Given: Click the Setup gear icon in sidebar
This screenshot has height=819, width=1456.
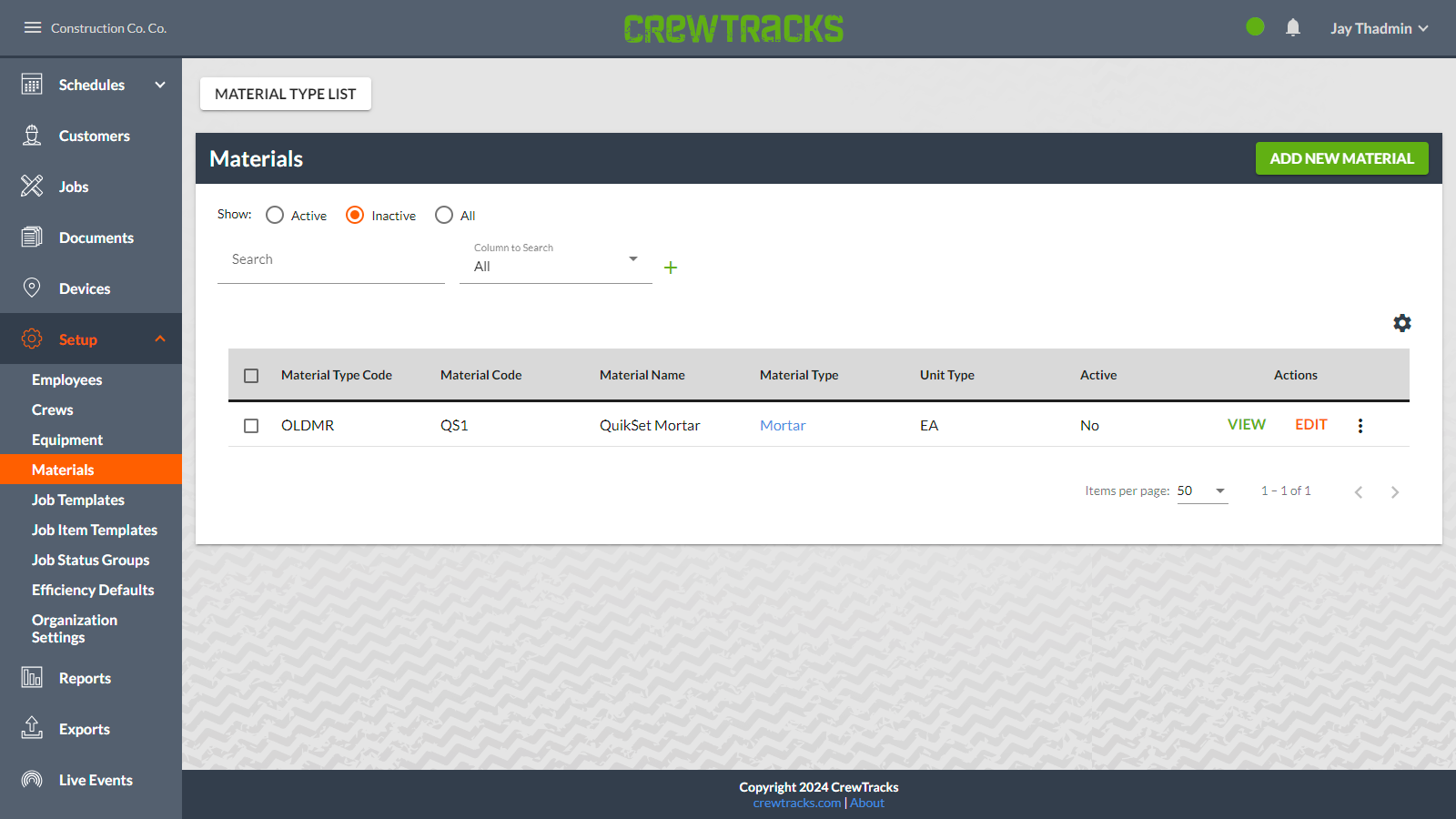Looking at the screenshot, I should coord(32,339).
